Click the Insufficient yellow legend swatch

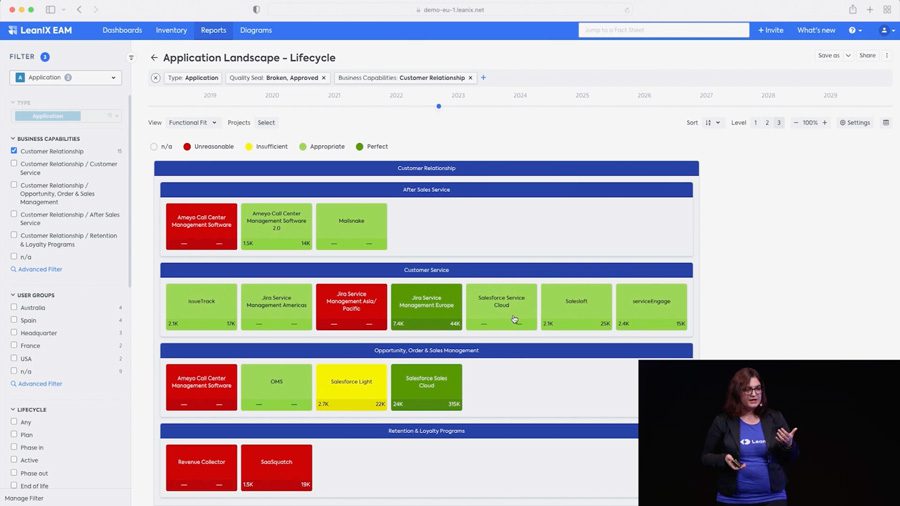[x=249, y=147]
